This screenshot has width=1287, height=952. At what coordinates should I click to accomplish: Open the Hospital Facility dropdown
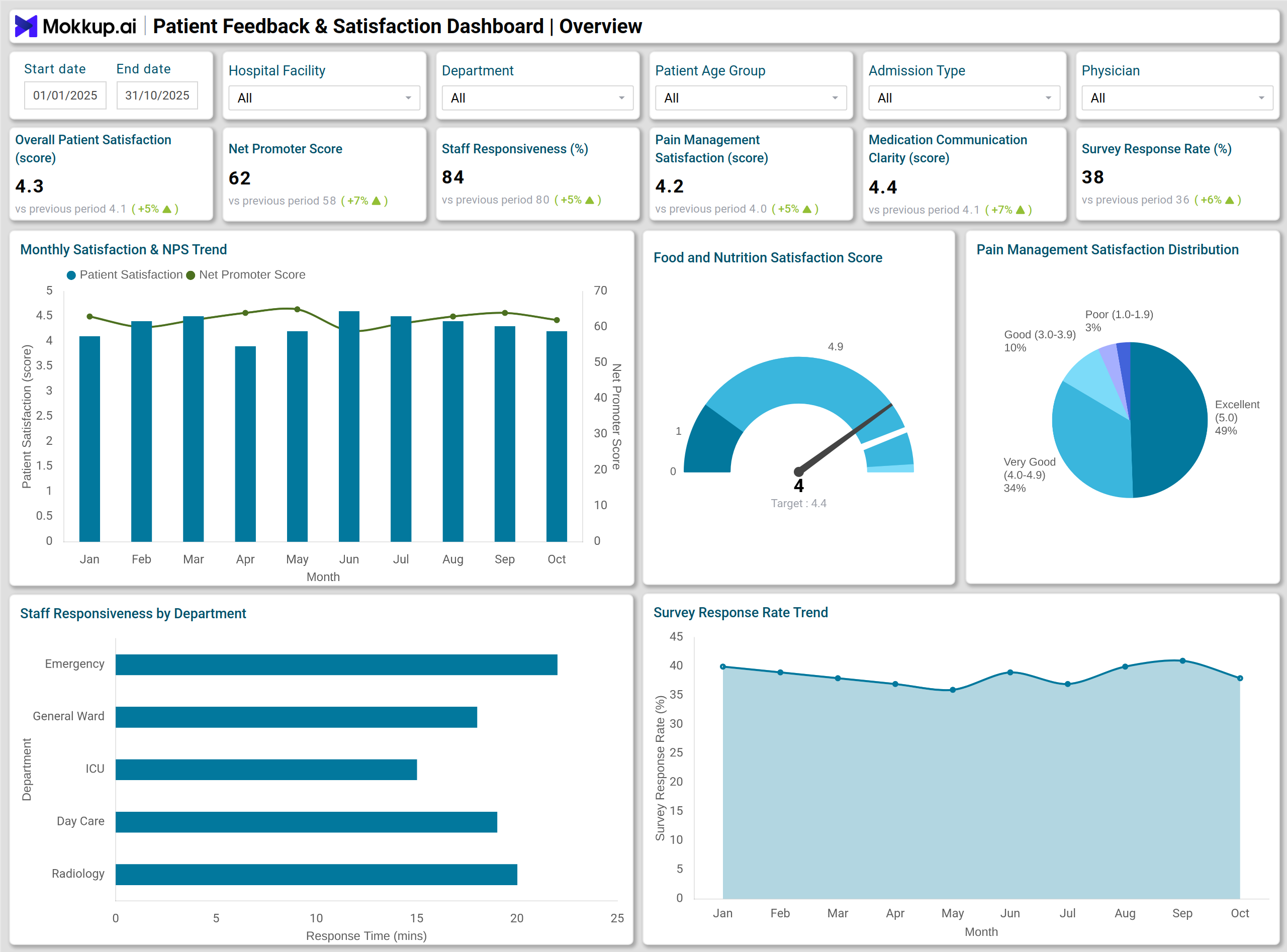tap(324, 98)
